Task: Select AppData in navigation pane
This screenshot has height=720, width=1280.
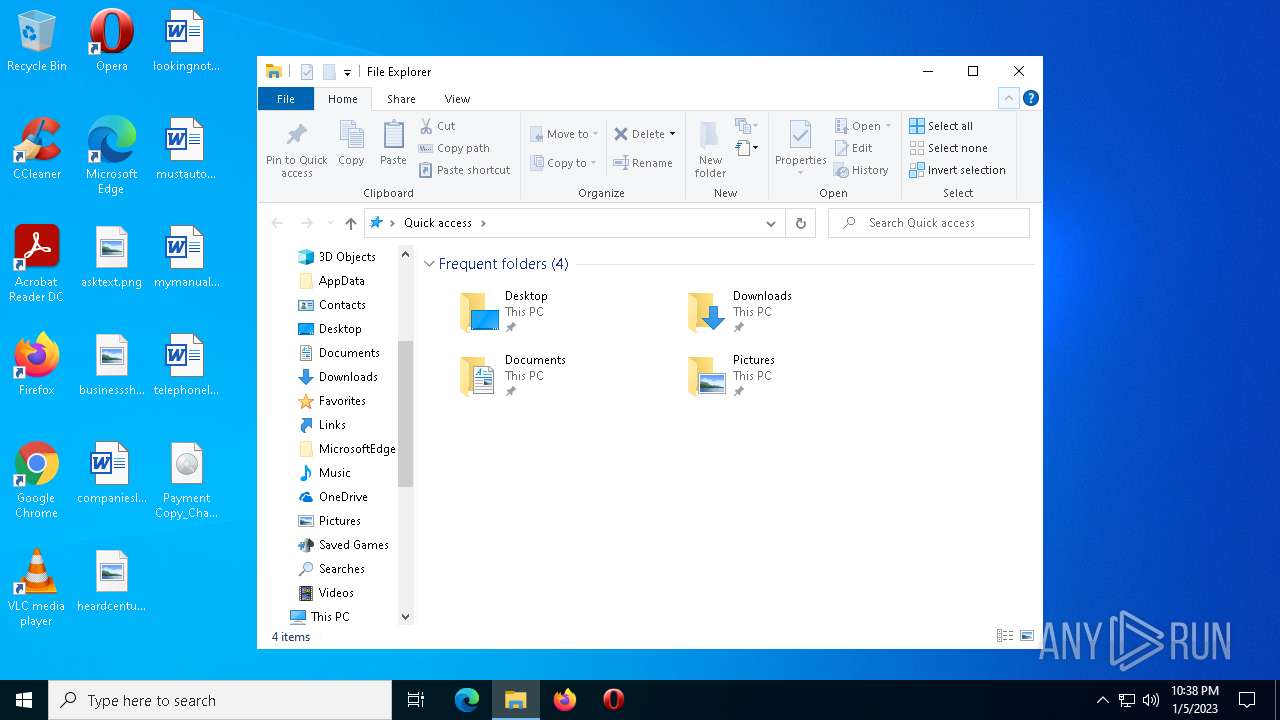Action: pos(331,281)
